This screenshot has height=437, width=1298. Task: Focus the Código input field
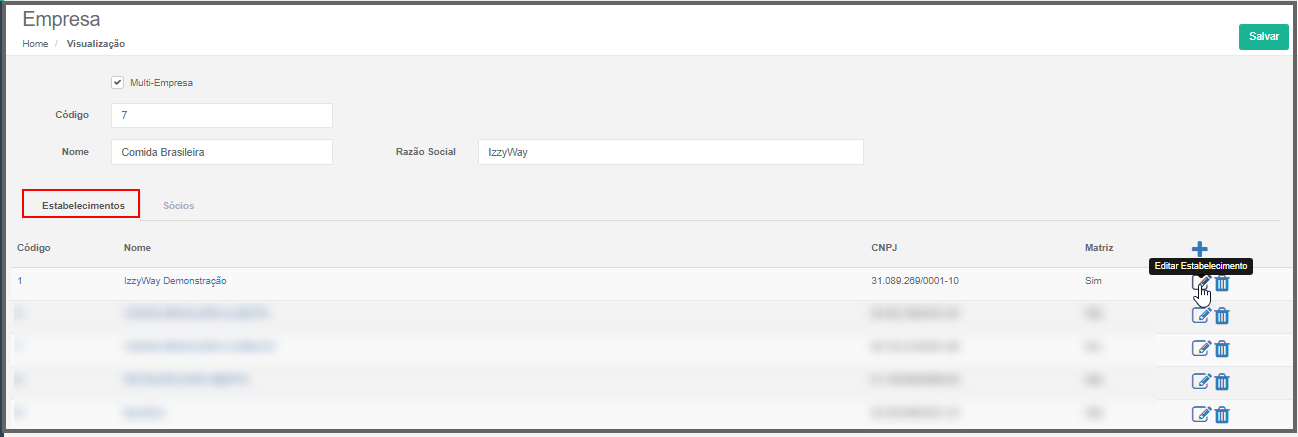click(222, 115)
